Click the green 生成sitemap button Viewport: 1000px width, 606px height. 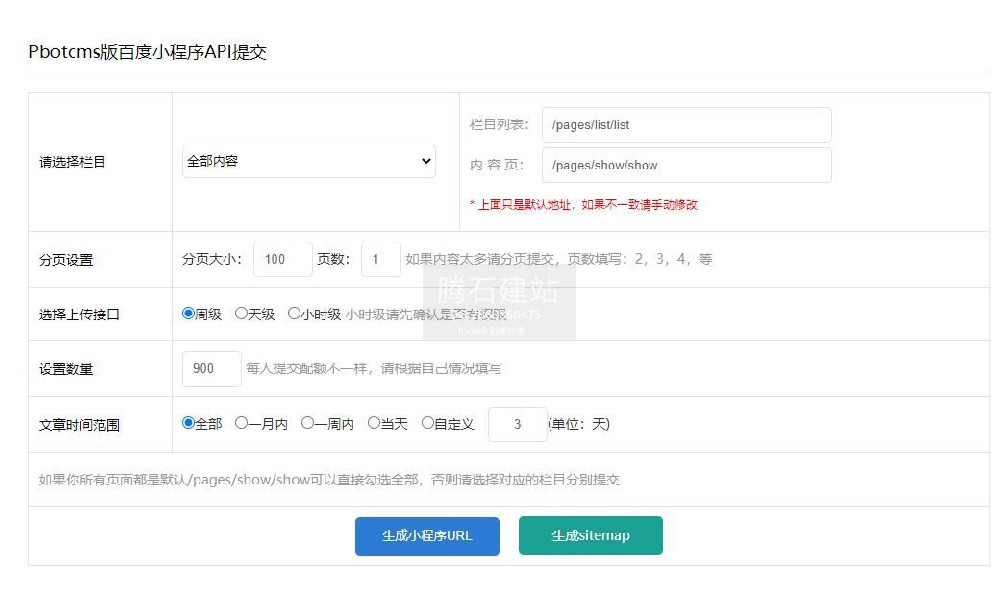590,535
